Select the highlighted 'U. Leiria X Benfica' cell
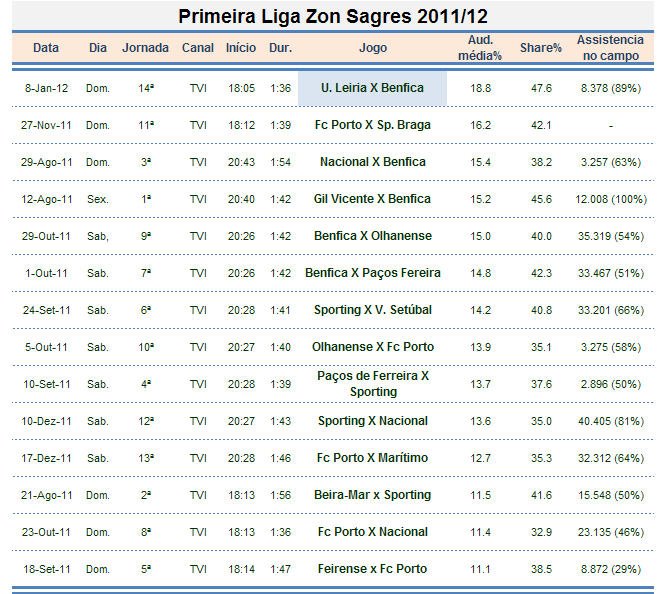Image resolution: width=666 pixels, height=594 pixels. 373,88
